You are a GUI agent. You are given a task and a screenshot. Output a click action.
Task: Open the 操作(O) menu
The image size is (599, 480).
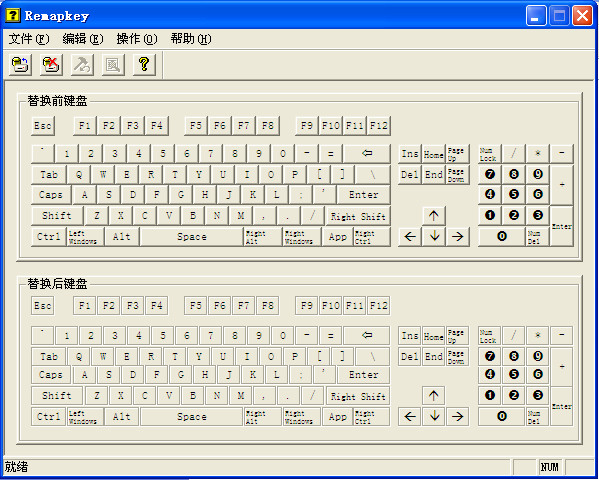tap(137, 39)
